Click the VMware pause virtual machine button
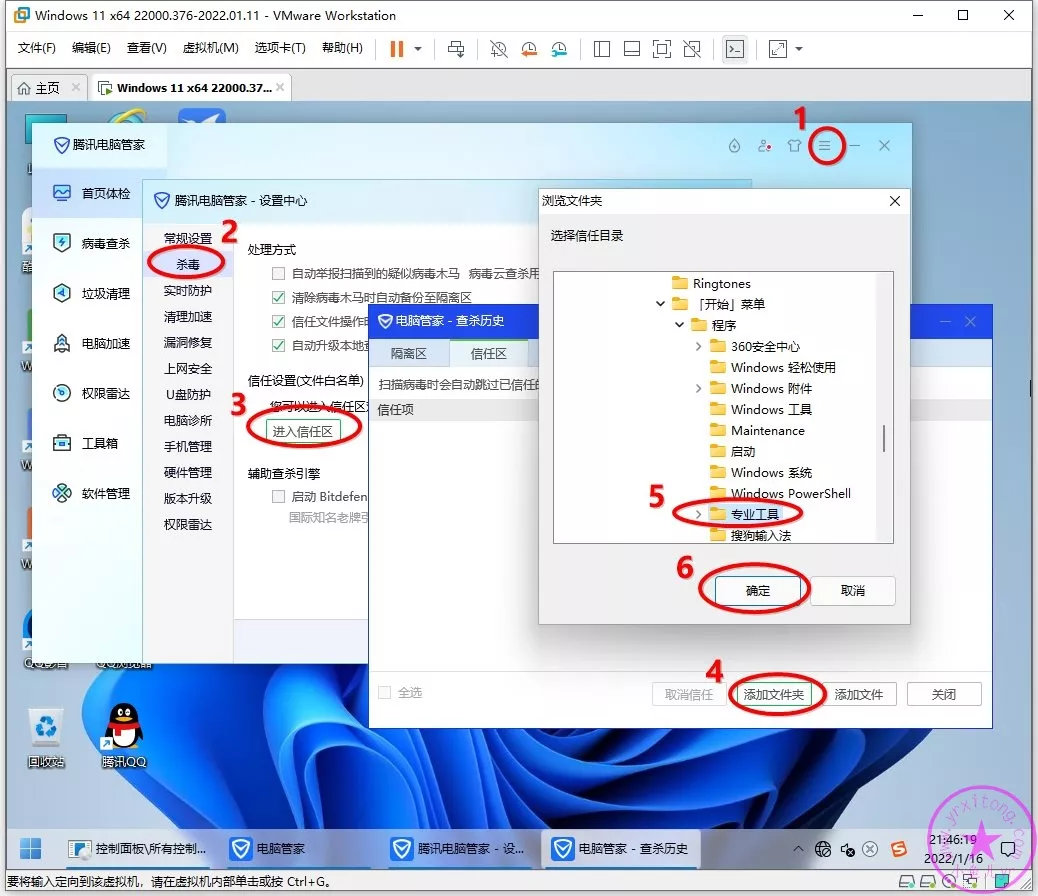 pos(397,49)
